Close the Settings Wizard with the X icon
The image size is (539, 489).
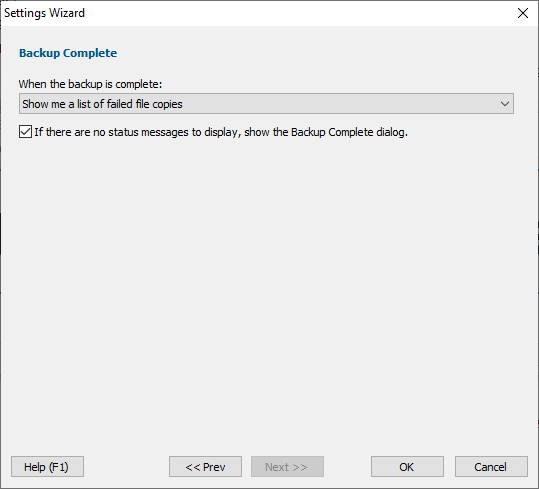pos(522,13)
